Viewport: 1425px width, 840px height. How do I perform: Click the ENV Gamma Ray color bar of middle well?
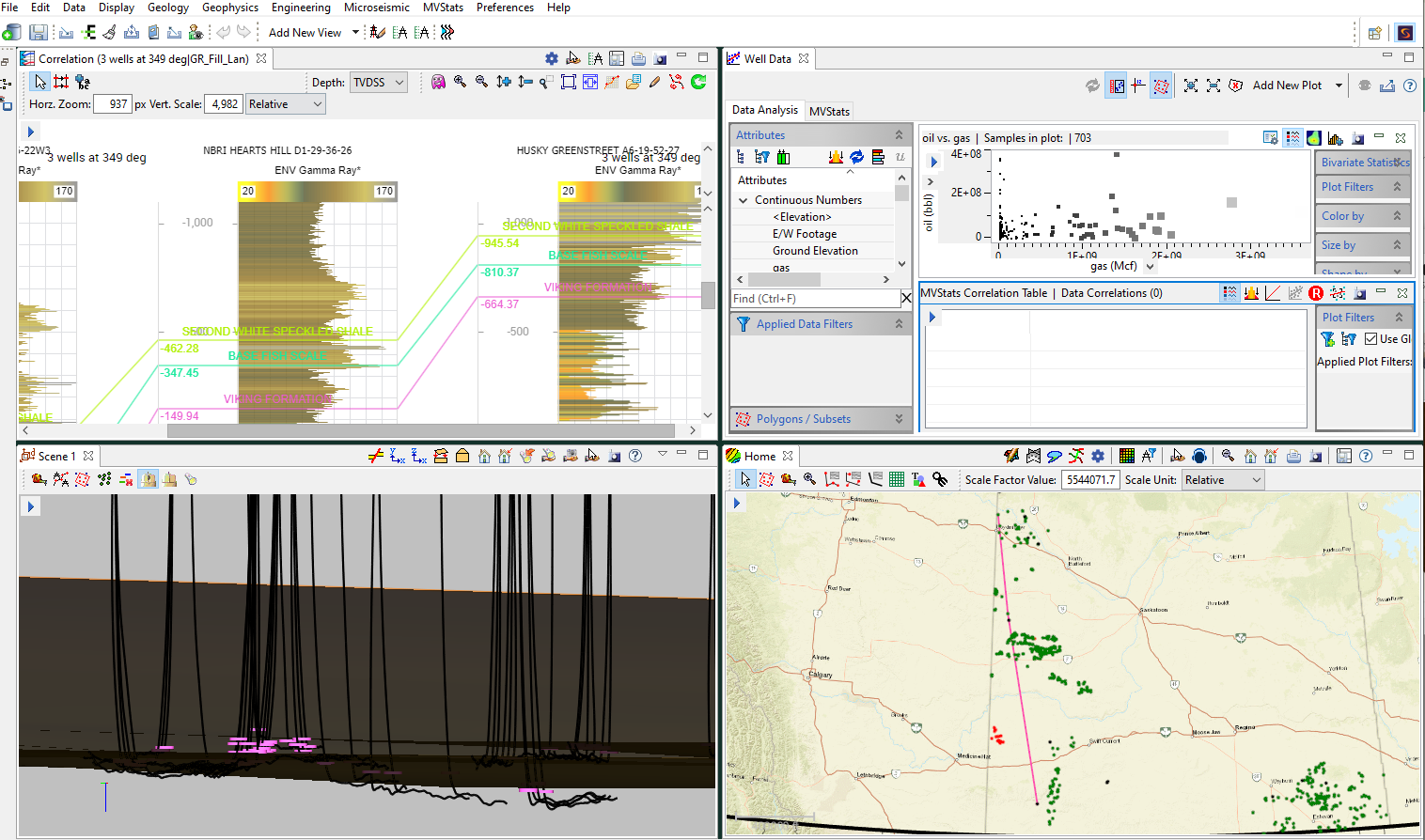point(318,191)
